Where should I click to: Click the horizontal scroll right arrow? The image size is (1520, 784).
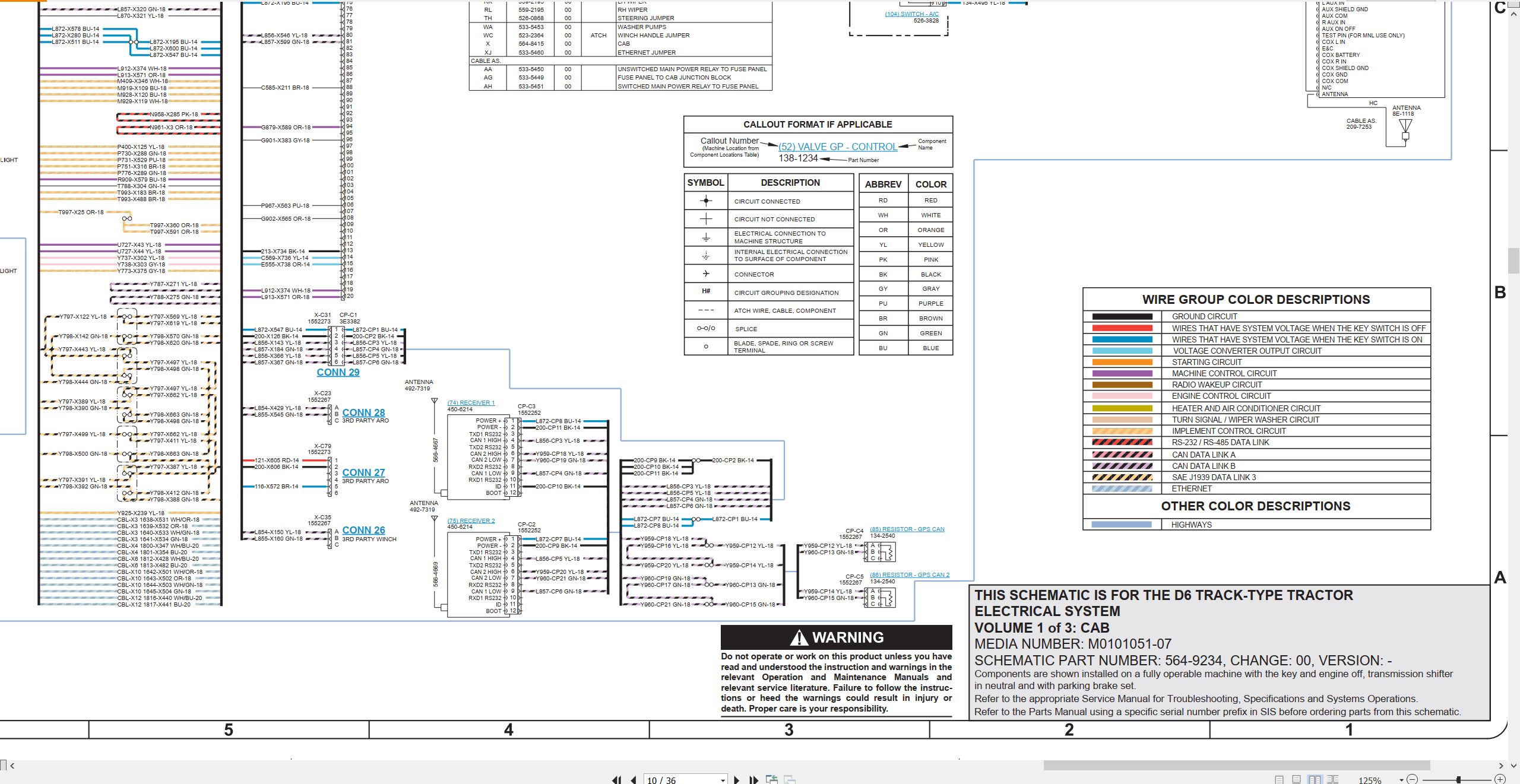pyautogui.click(x=1500, y=766)
